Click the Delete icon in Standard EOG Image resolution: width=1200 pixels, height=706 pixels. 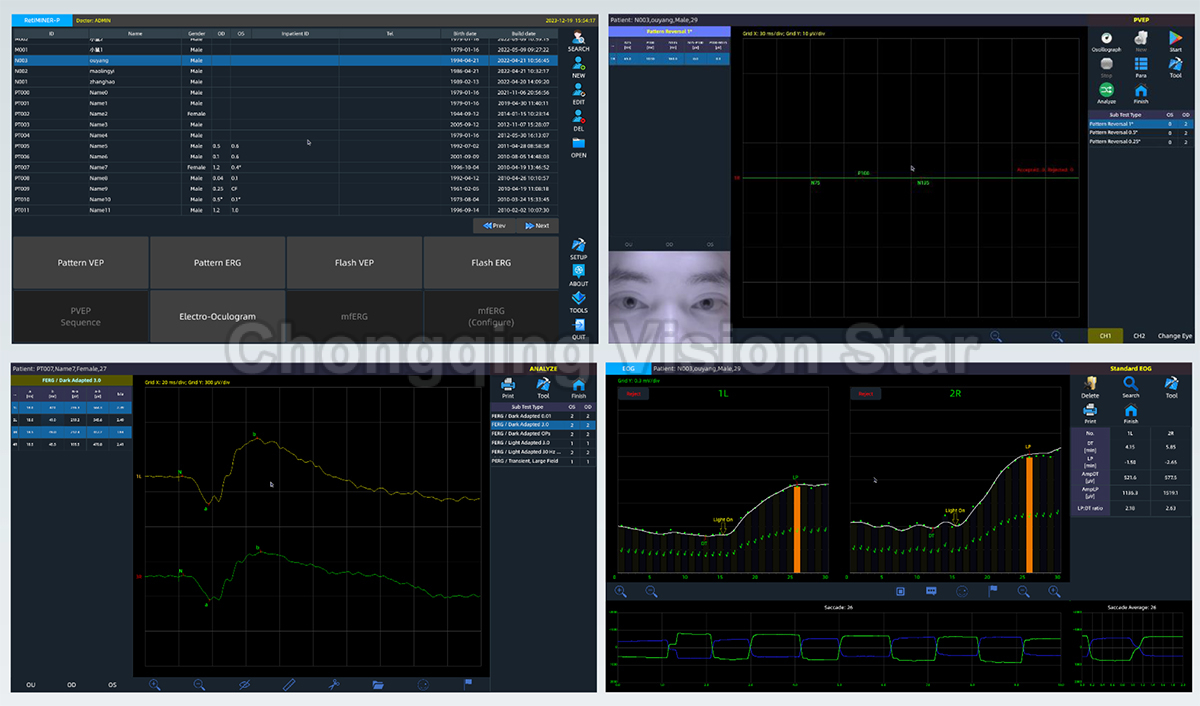(1091, 385)
